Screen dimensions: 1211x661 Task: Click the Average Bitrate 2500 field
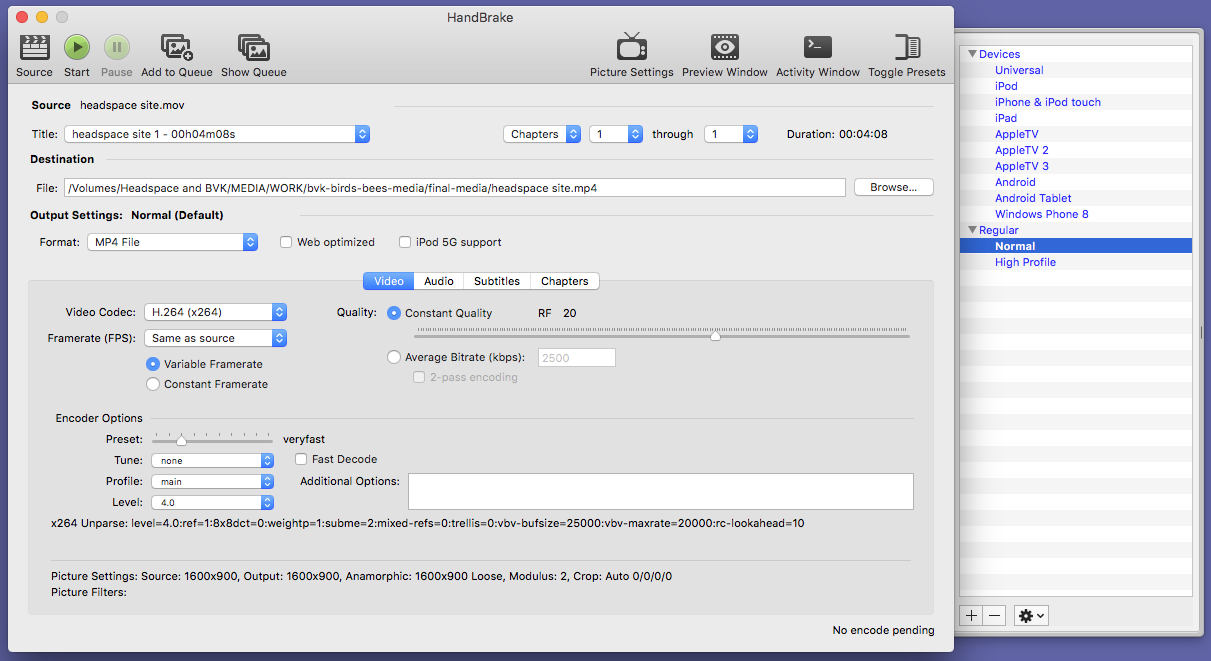pos(577,357)
